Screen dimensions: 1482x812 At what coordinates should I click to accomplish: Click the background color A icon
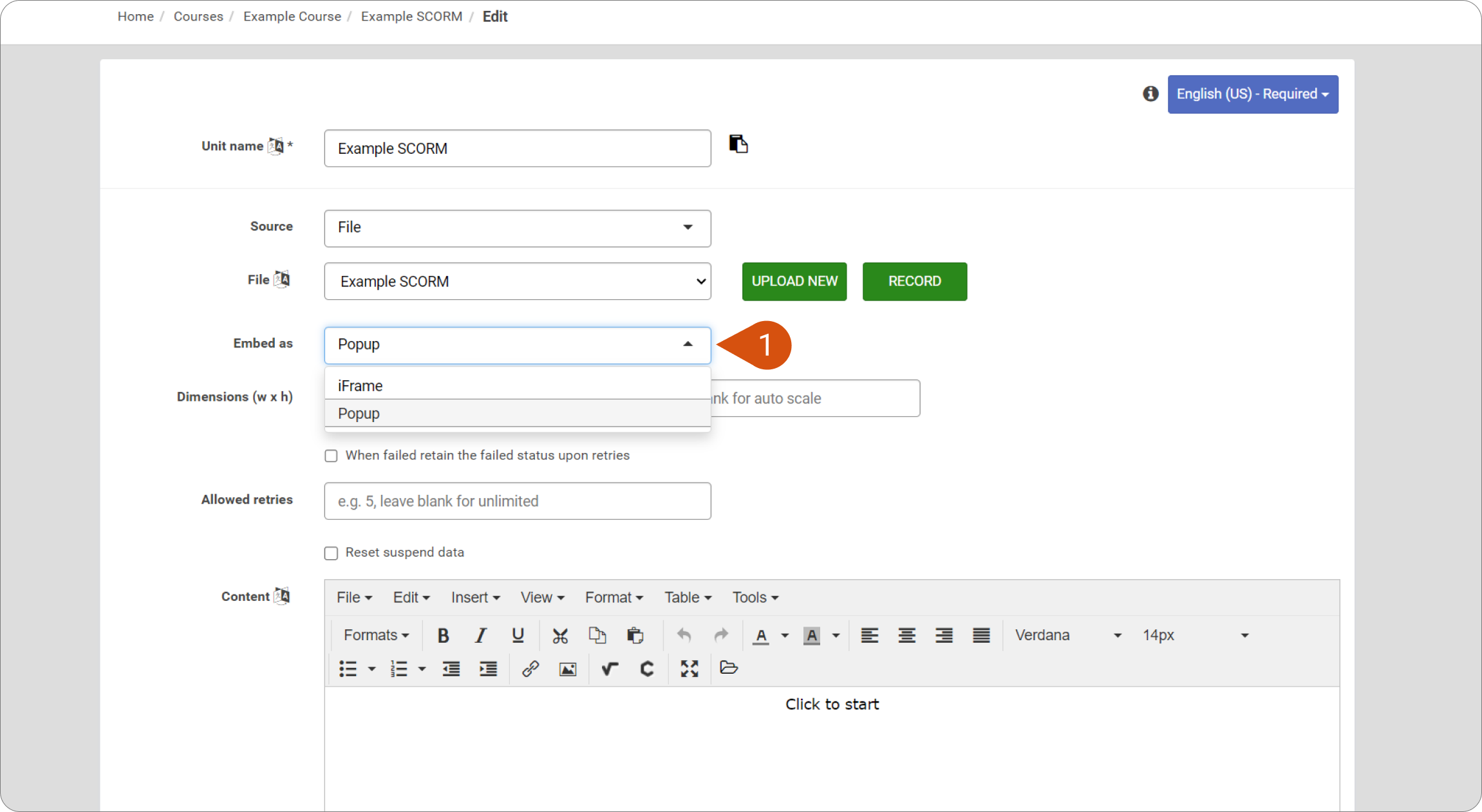[x=812, y=636]
